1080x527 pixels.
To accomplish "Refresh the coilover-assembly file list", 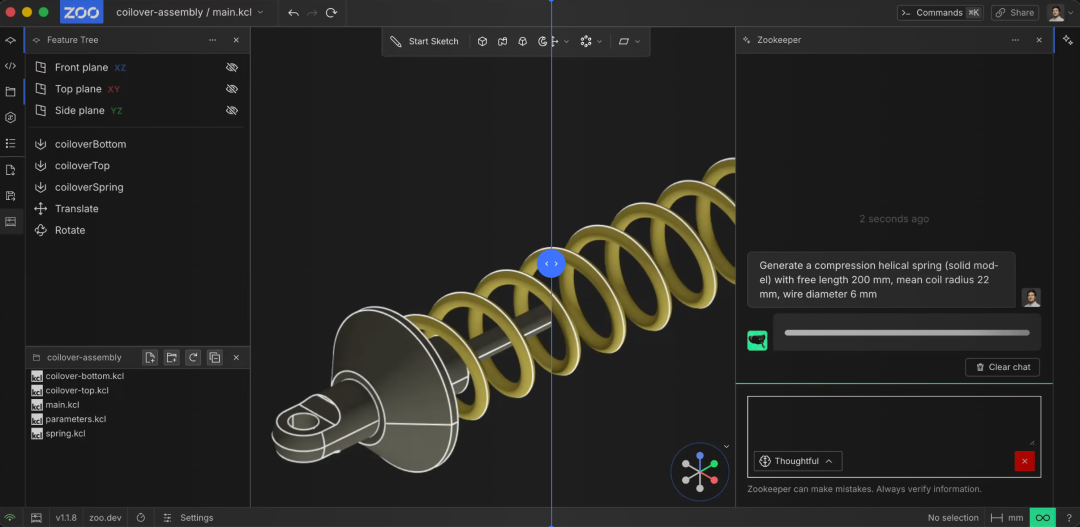I will [194, 357].
